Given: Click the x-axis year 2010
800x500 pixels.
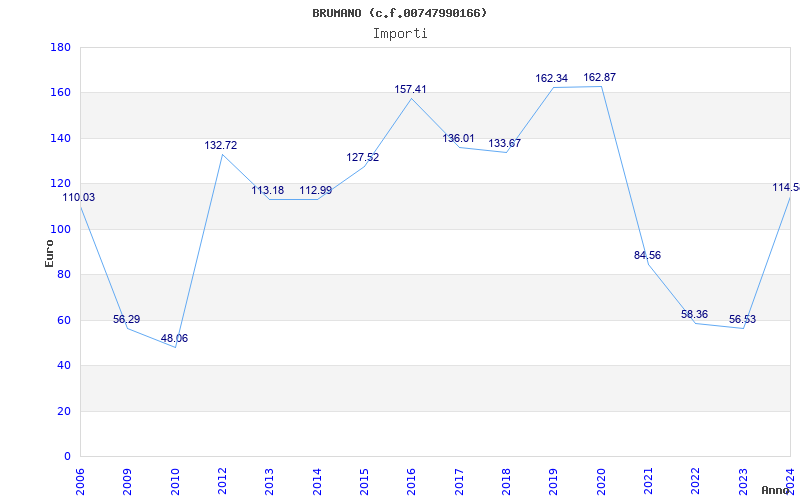Looking at the screenshot, I should click(175, 482).
